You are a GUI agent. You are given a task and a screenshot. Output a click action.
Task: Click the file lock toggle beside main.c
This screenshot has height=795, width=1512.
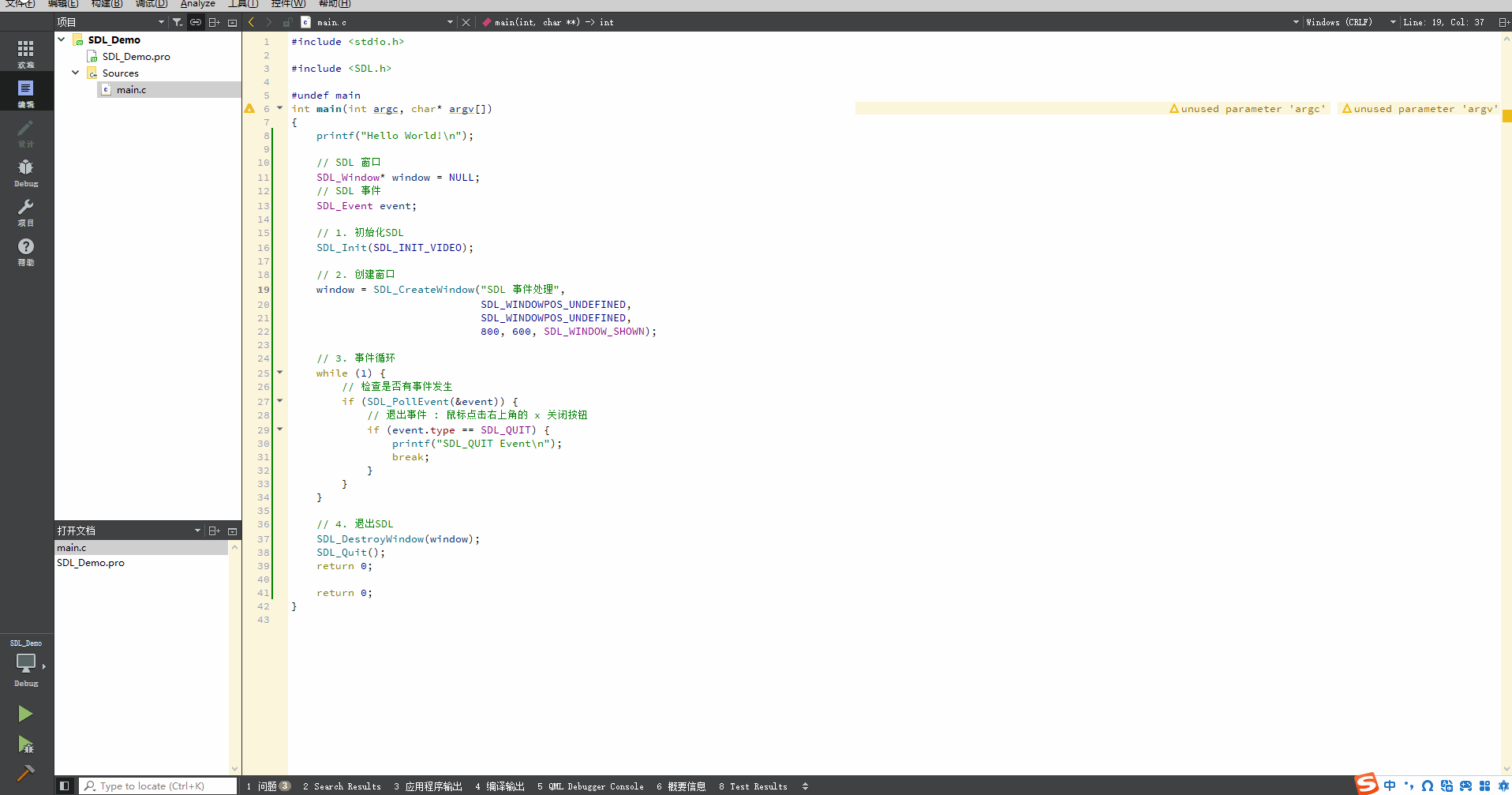click(288, 22)
